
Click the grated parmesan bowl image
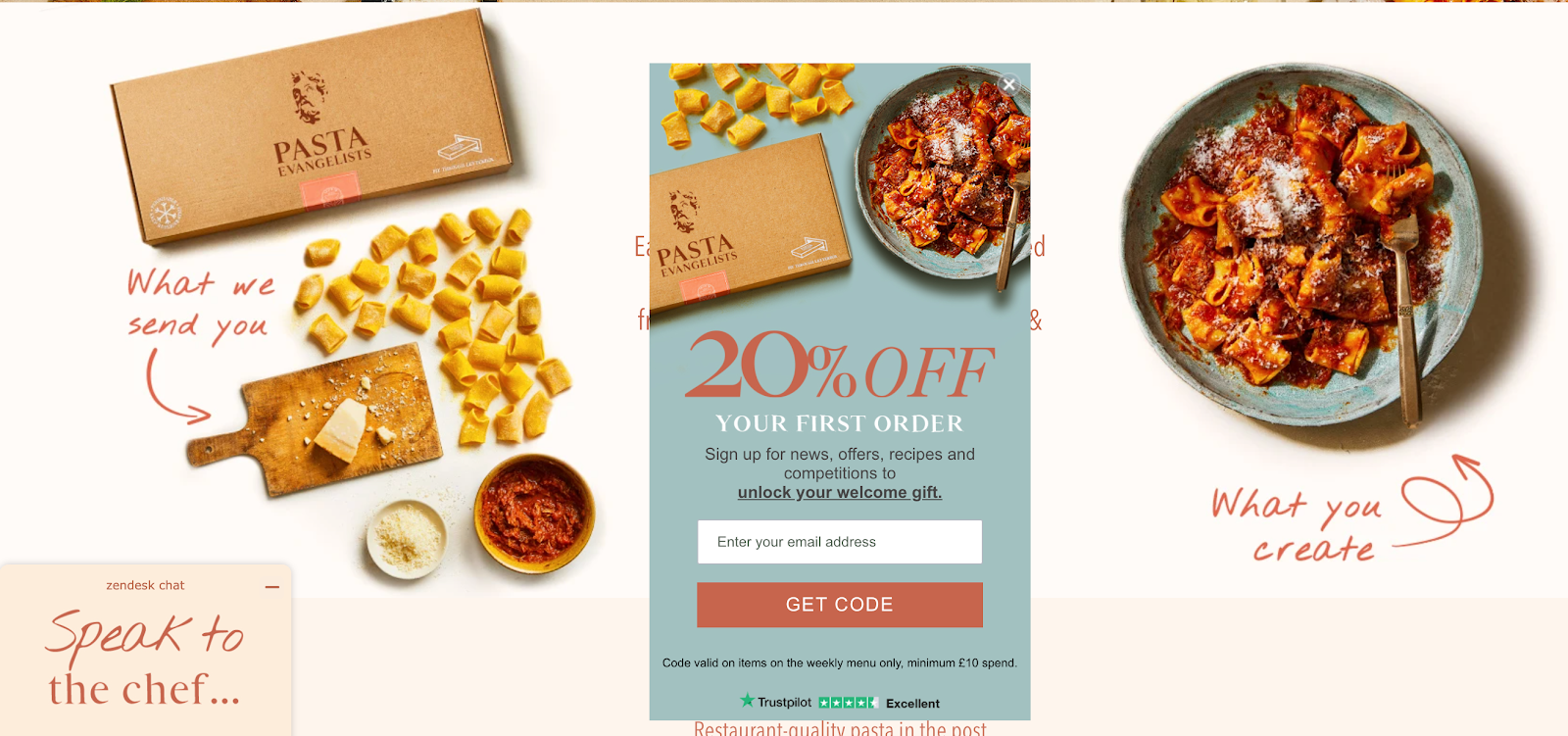click(407, 538)
